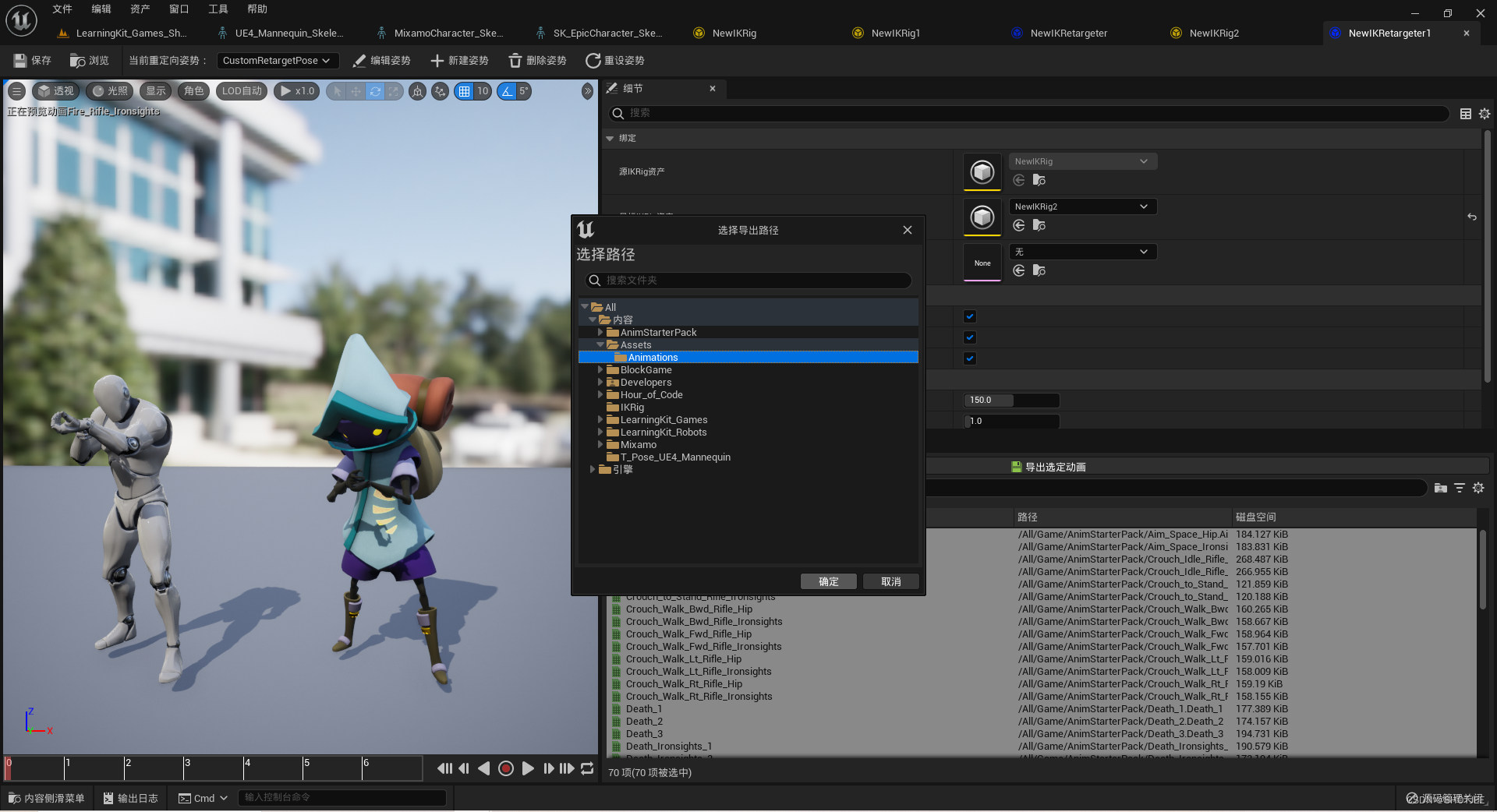
Task: Click 编辑姿势 edit pose pencil button
Action: [381, 61]
